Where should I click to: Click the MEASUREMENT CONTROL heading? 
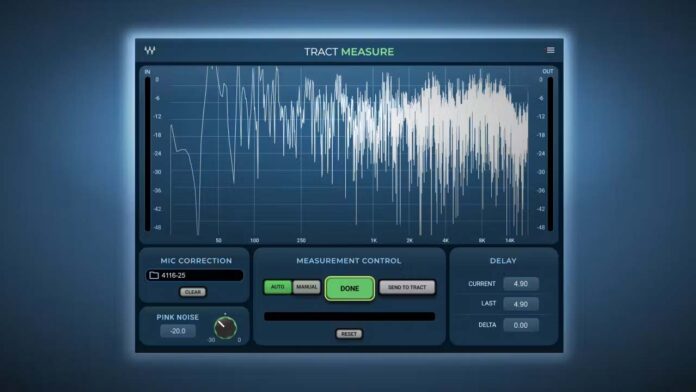pos(349,261)
